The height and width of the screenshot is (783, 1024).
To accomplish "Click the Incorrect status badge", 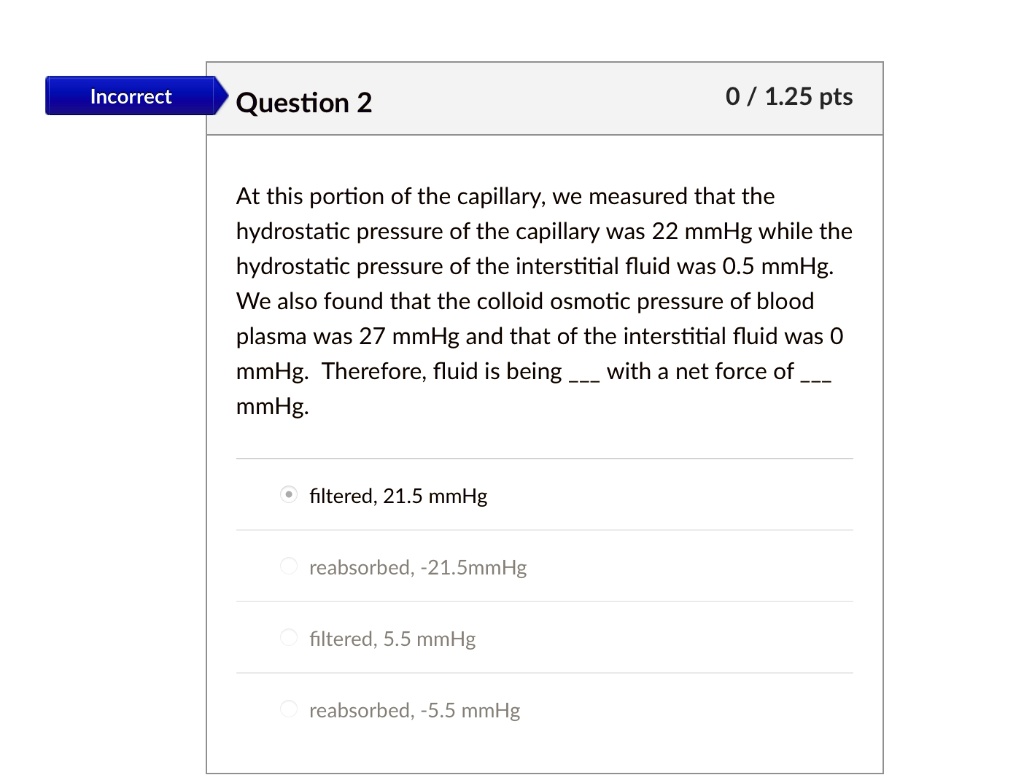I will pos(130,96).
